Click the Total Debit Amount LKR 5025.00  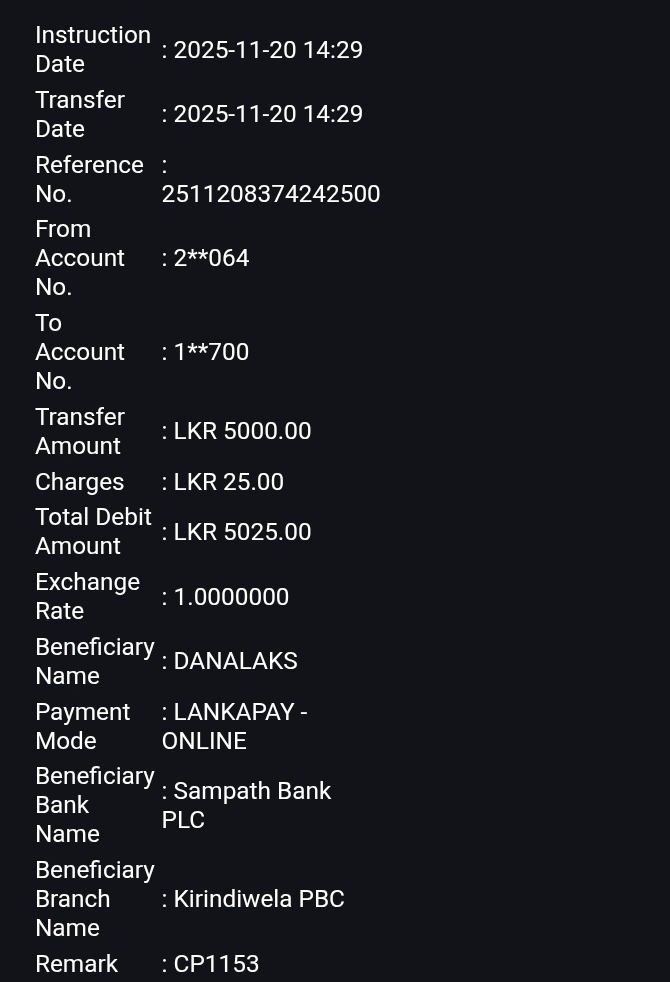tap(242, 532)
